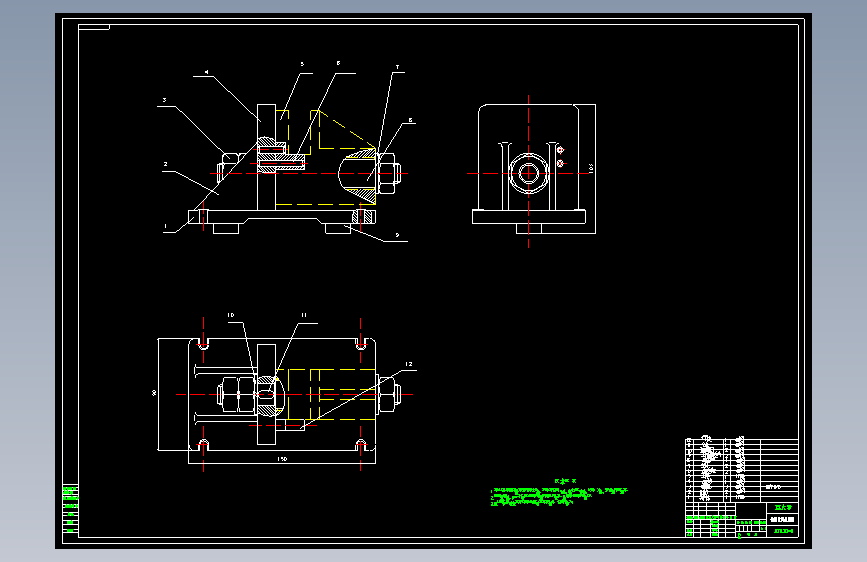Image resolution: width=867 pixels, height=562 pixels.
Task: Select part callout number 7
Action: (397, 67)
